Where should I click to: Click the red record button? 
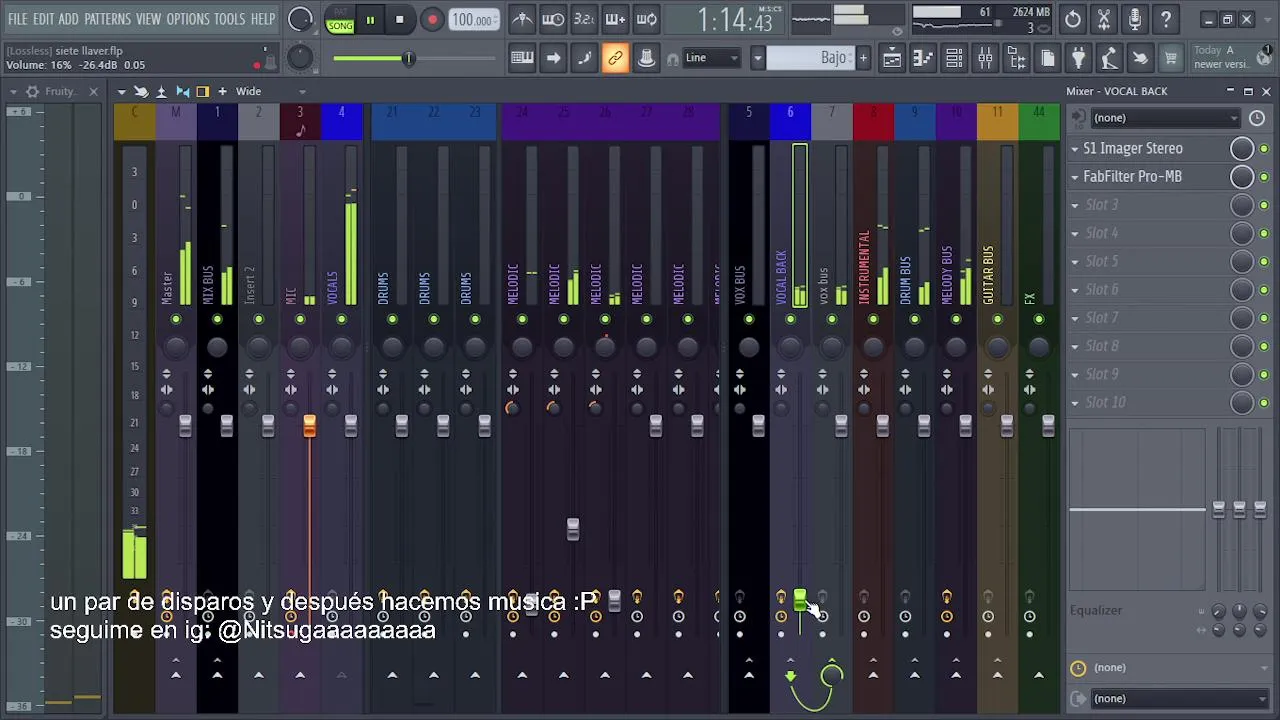click(x=432, y=19)
